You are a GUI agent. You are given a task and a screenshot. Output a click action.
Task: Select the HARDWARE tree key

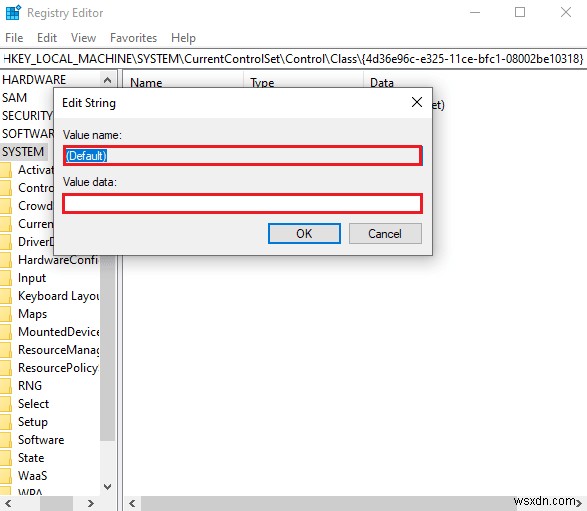click(x=34, y=79)
